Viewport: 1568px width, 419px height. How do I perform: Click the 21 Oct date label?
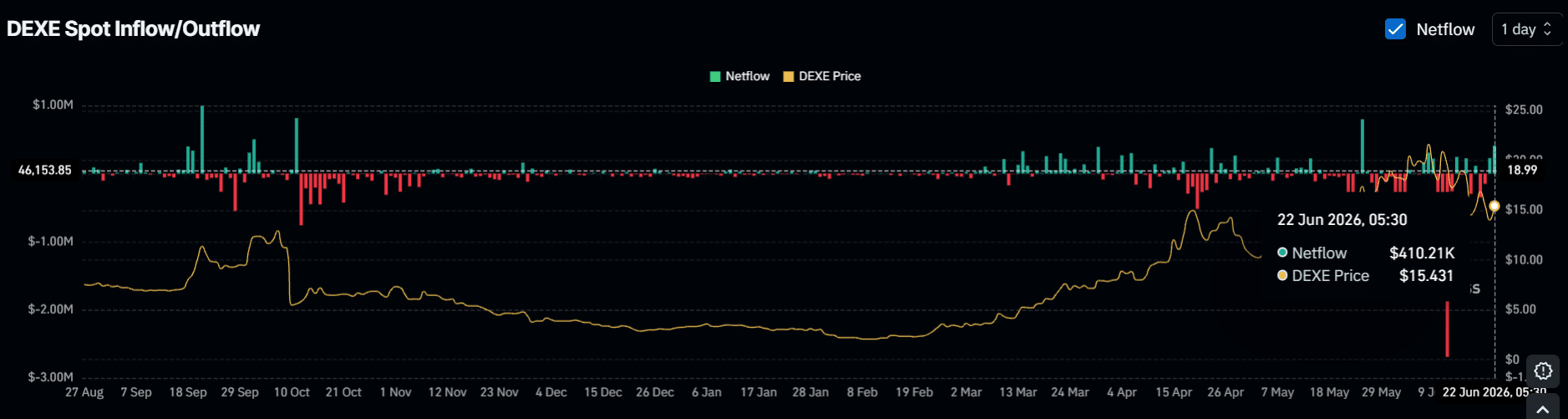pyautogui.click(x=343, y=391)
